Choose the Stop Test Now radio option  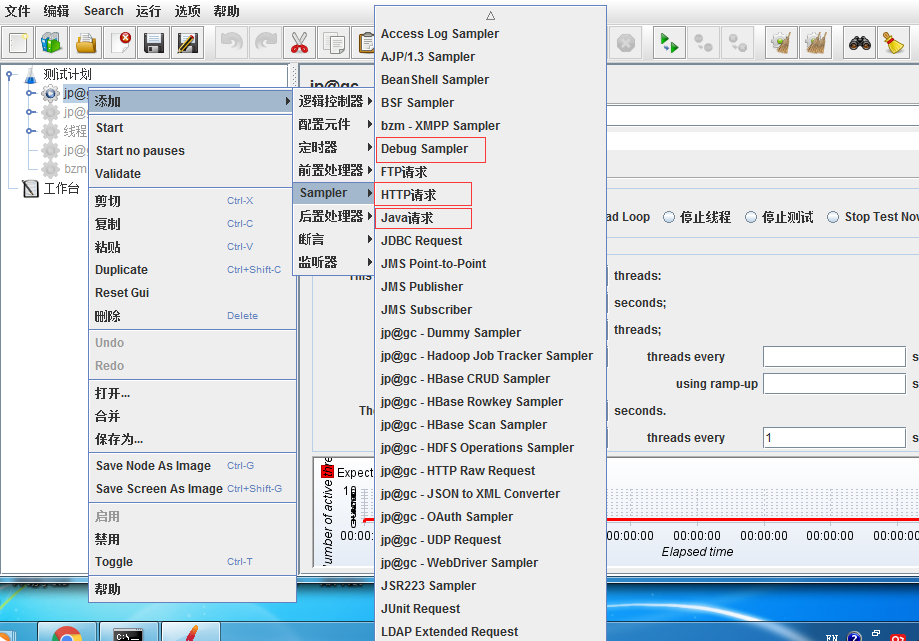pyautogui.click(x=833, y=217)
